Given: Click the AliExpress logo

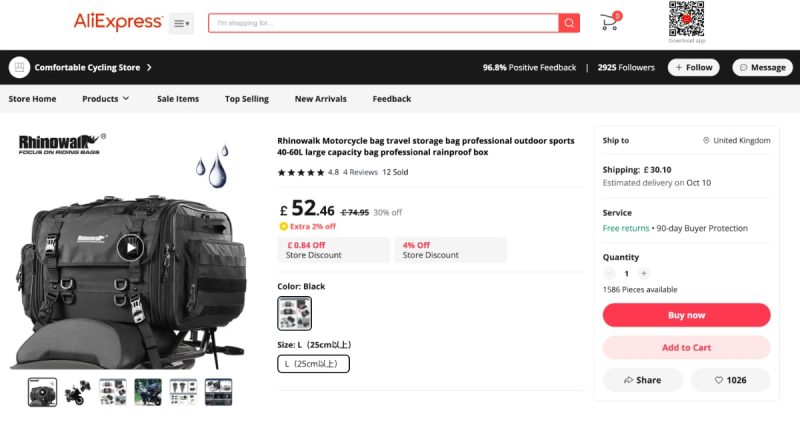Looking at the screenshot, I should pyautogui.click(x=118, y=21).
